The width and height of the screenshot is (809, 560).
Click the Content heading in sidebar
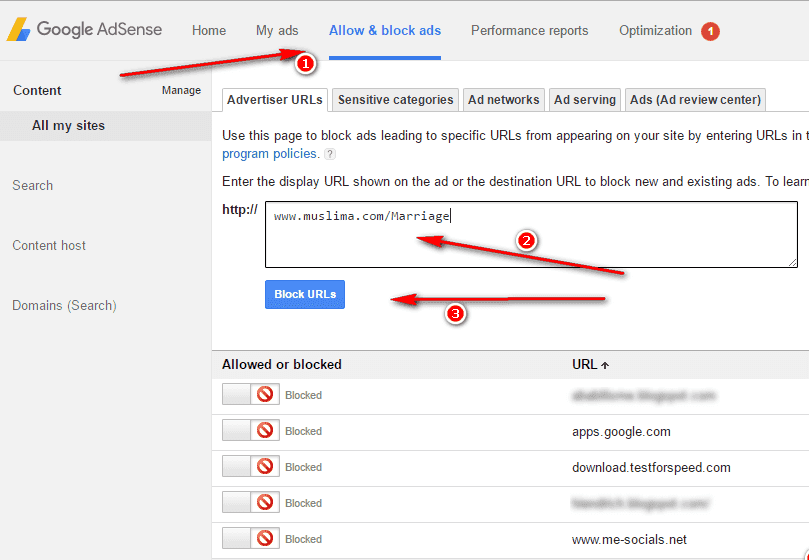[37, 90]
